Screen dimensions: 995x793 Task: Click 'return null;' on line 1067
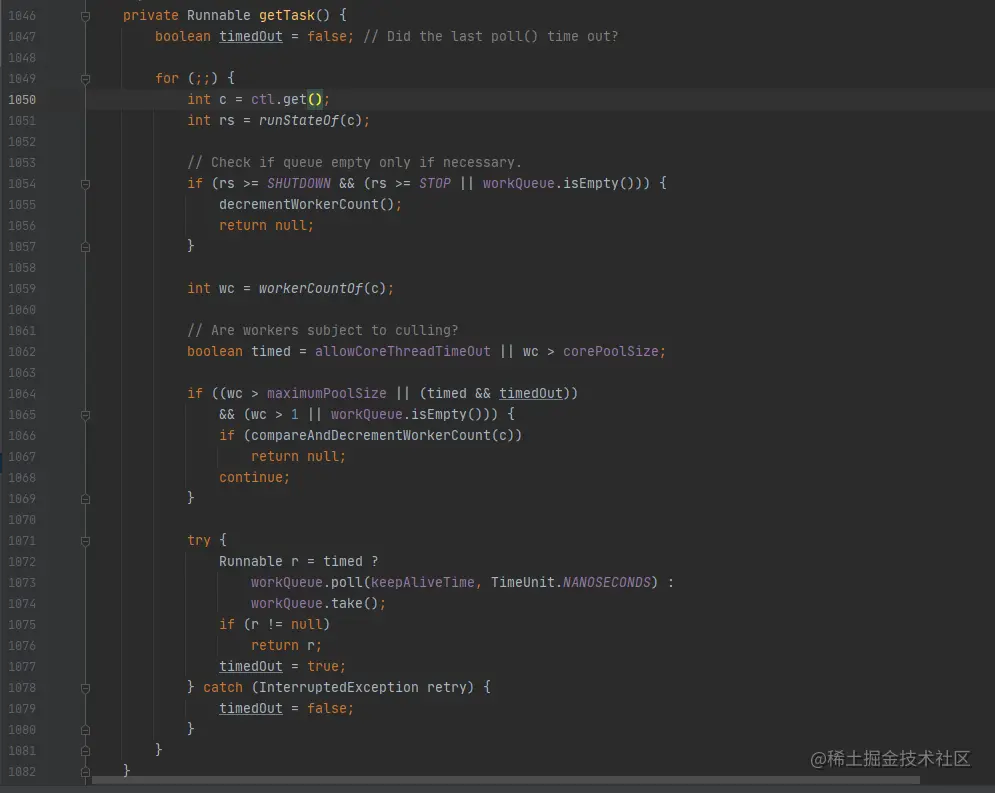(x=298, y=456)
